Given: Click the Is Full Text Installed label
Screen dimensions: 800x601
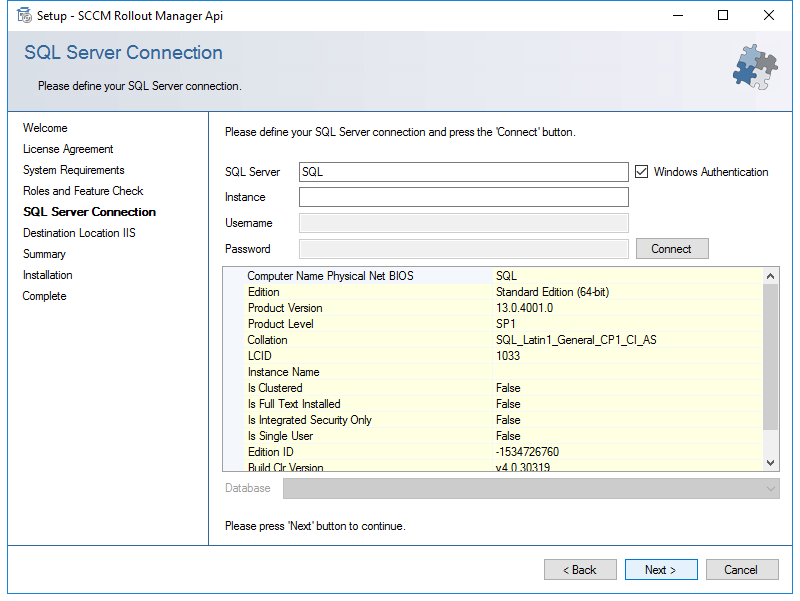Looking at the screenshot, I should (x=294, y=404).
